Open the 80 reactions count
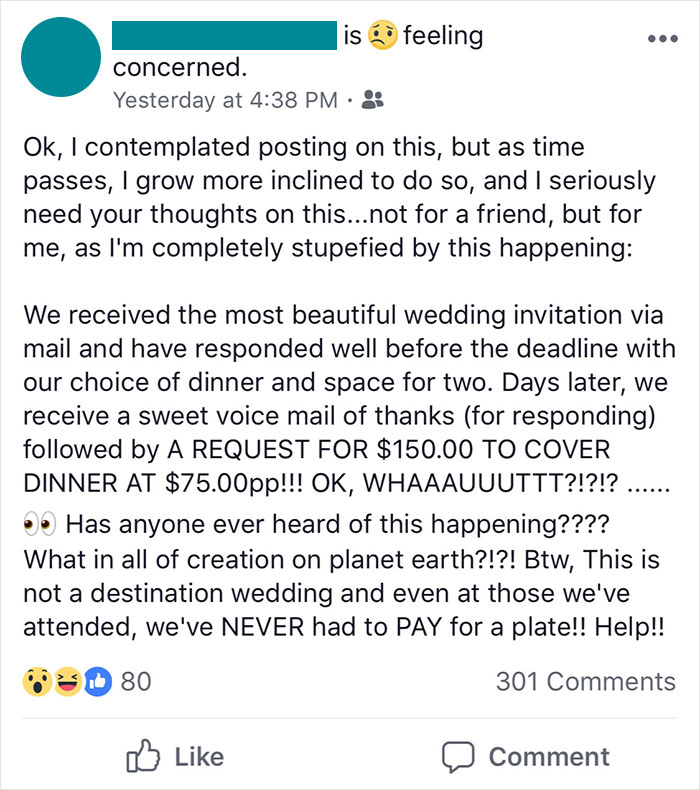 click(136, 682)
